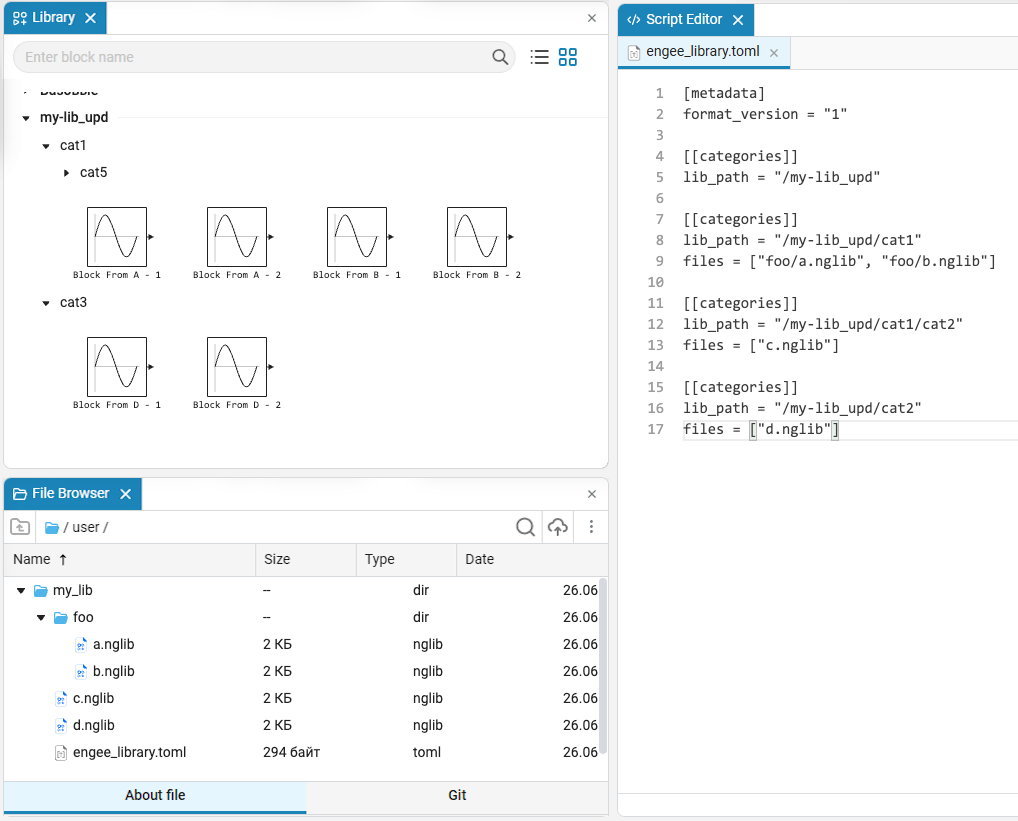Select the Script Editor tab

tap(686, 19)
